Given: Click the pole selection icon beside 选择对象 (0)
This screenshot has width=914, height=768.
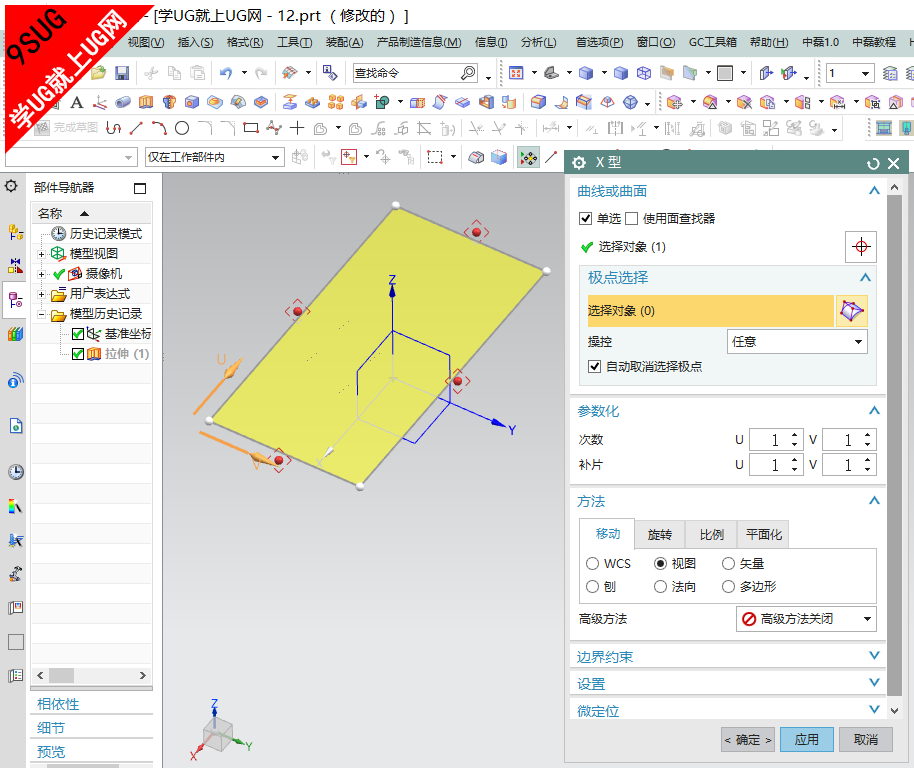Looking at the screenshot, I should coord(851,311).
